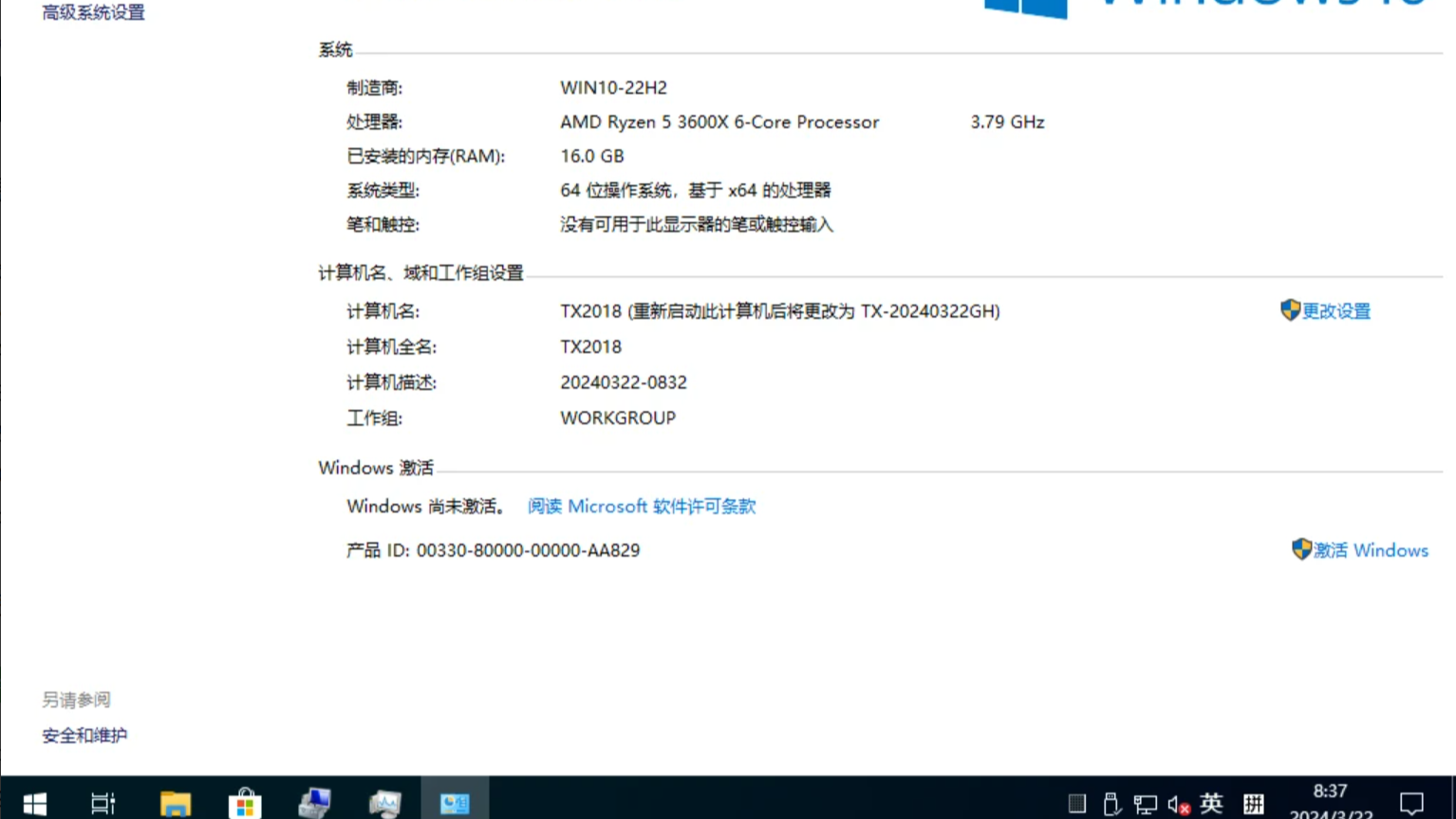Viewport: 1456px width, 819px height.
Task: Open the device installer taskbar icon
Action: 314,802
